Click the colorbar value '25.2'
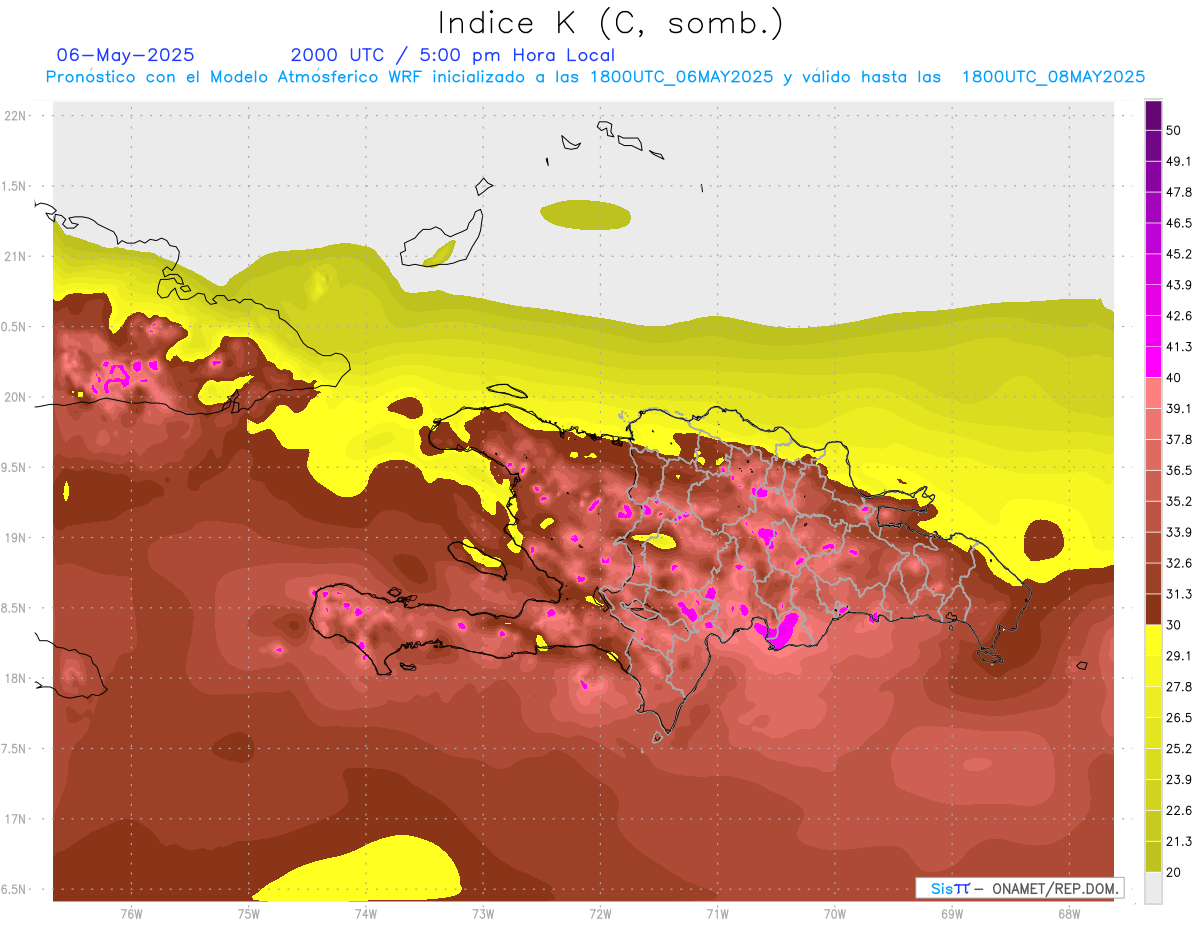1200x927 pixels. tap(1178, 749)
